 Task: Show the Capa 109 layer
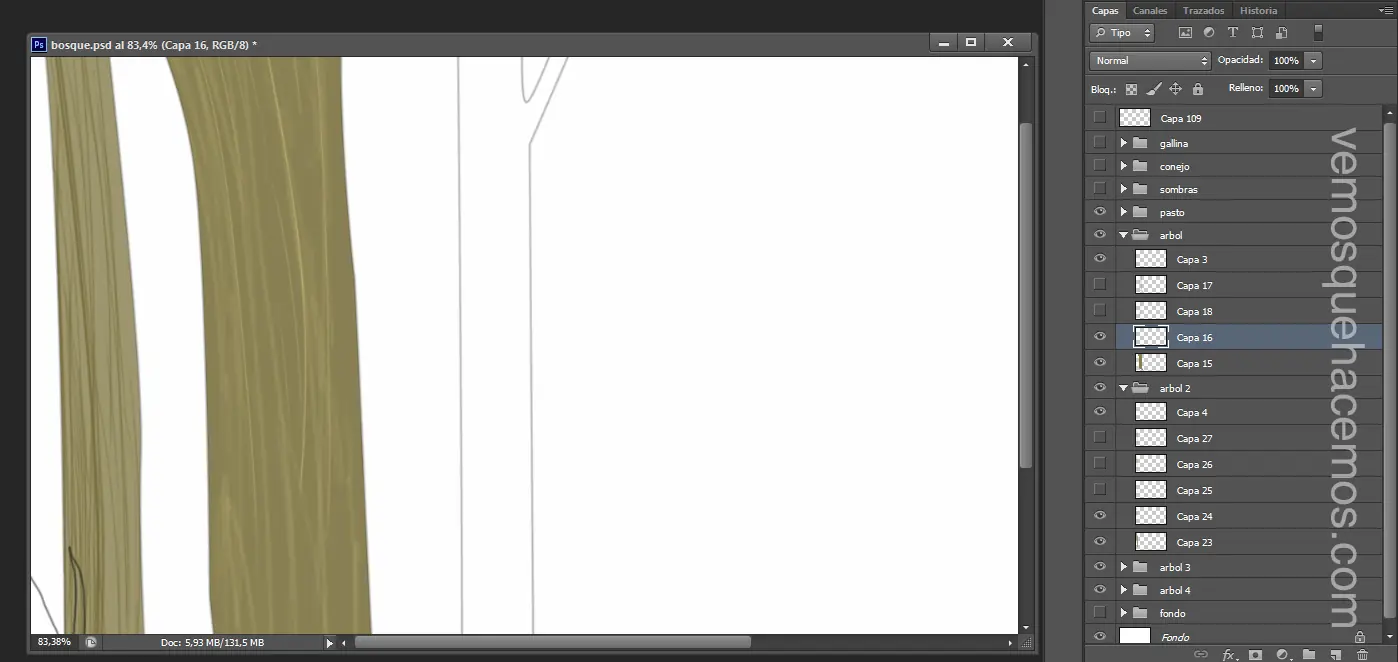pos(1100,117)
